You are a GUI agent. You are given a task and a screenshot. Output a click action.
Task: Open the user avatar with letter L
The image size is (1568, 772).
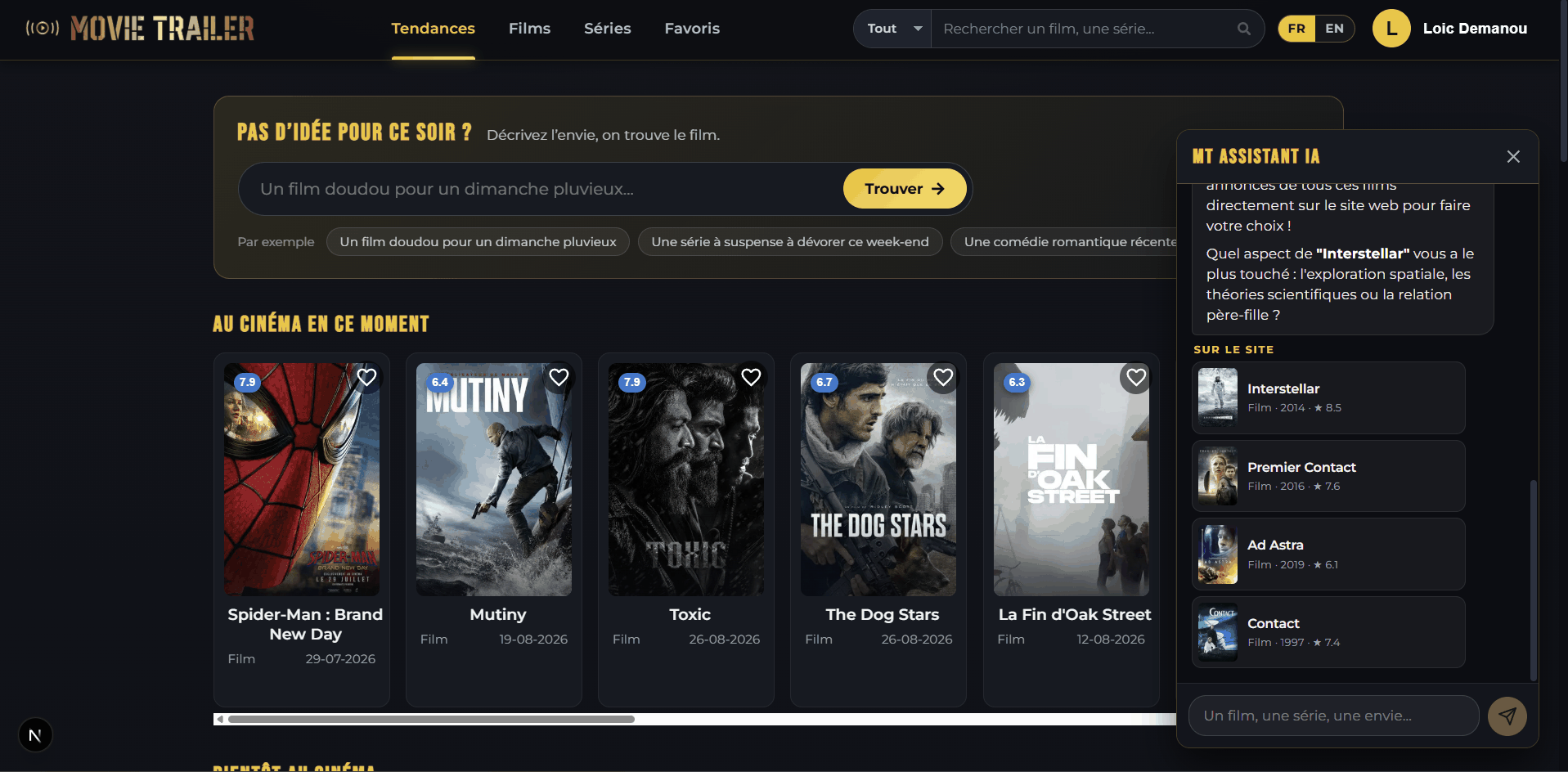[1391, 29]
